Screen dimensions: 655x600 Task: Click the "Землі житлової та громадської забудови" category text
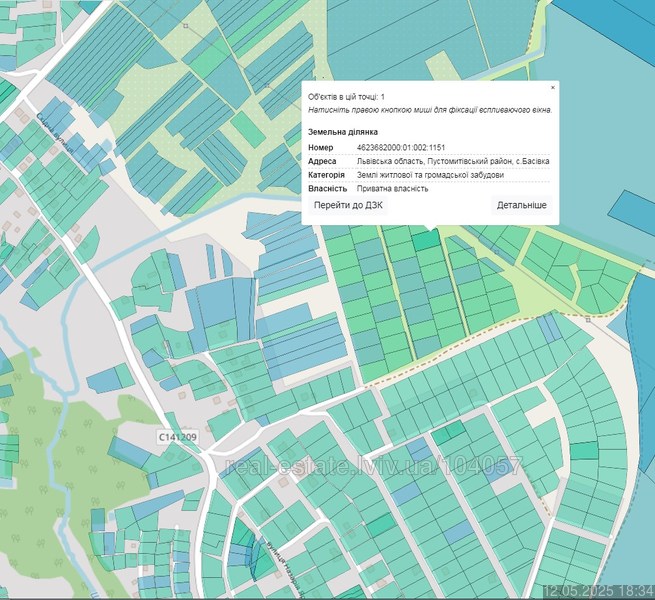430,175
